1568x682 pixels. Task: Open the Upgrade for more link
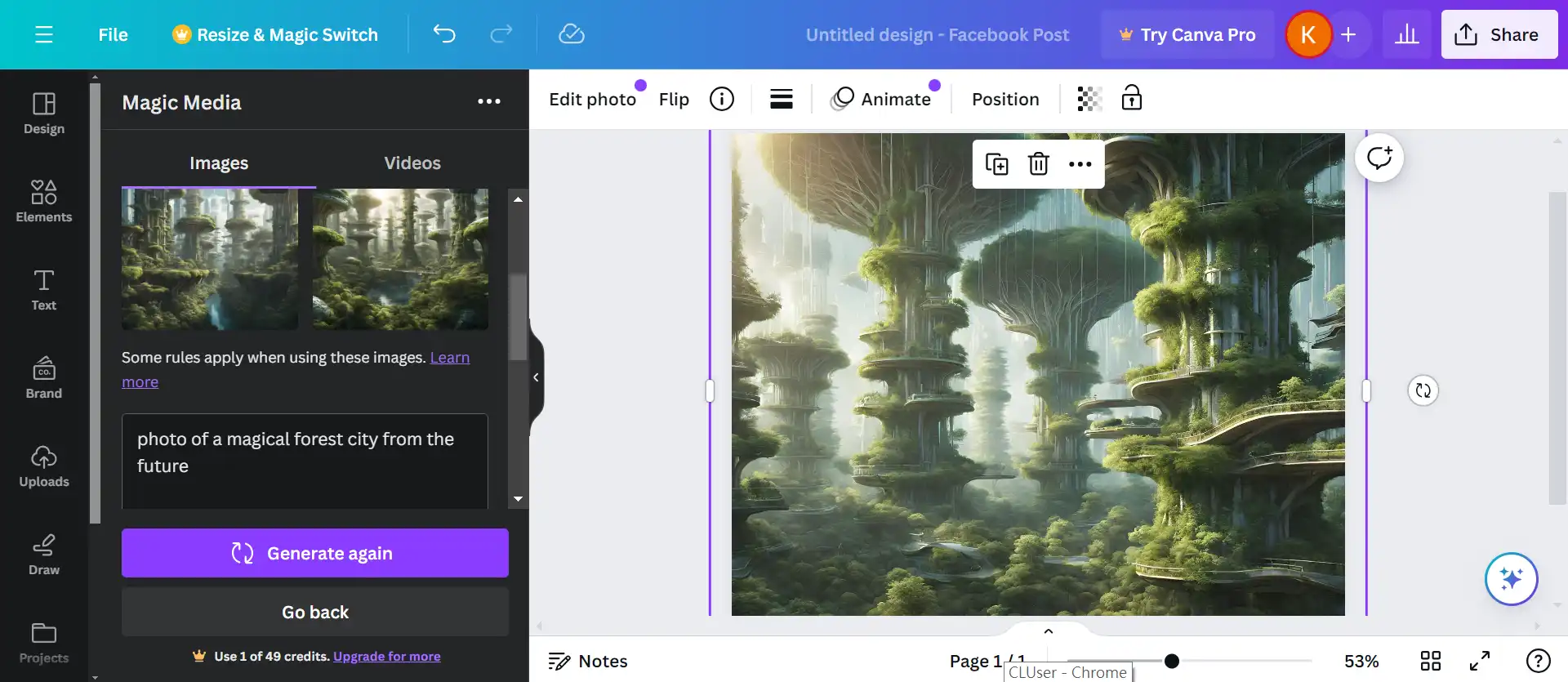click(386, 657)
